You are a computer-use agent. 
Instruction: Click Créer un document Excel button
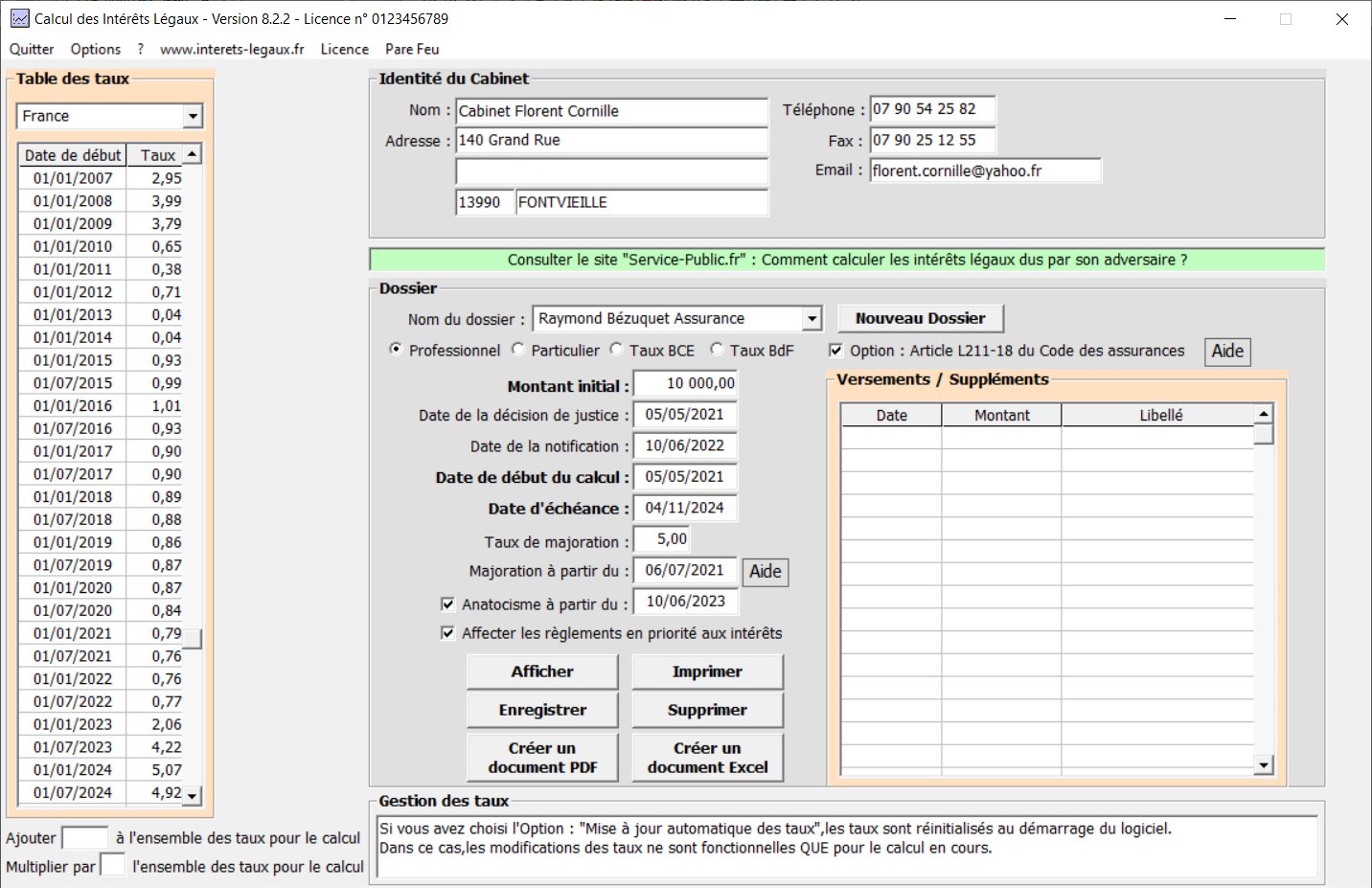707,758
